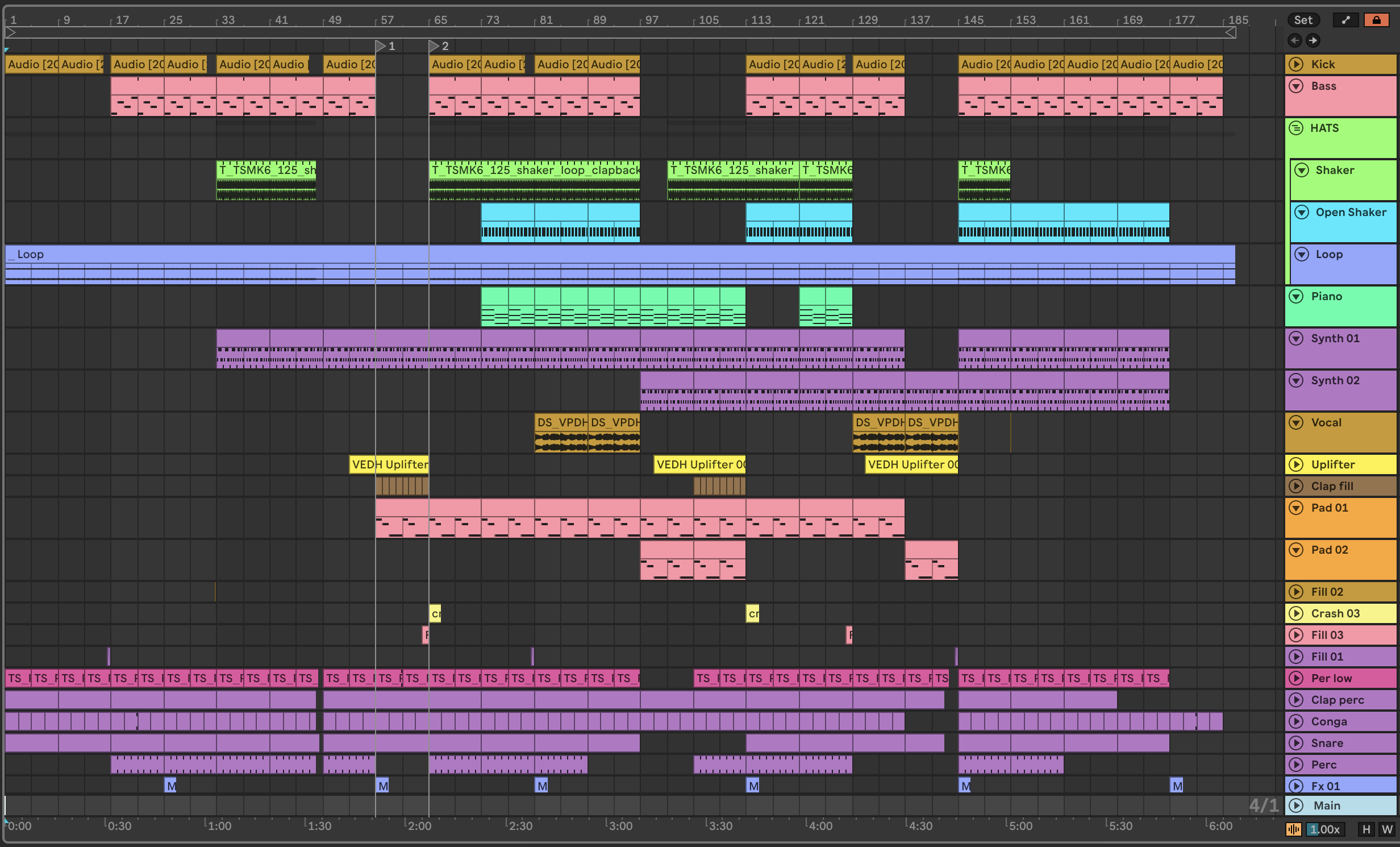Unfold the Crash 03 track

pyautogui.click(x=1296, y=613)
